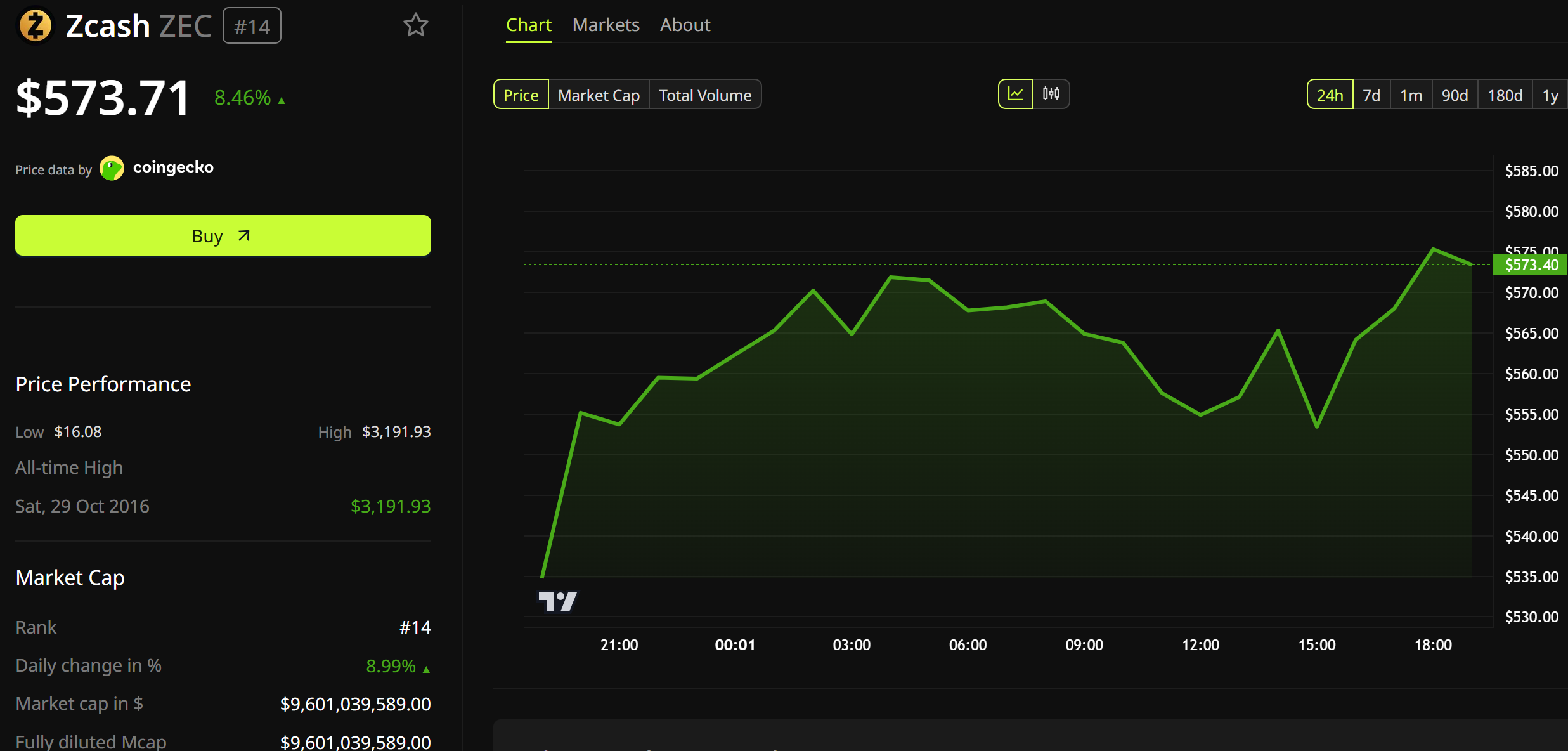
Task: Select the Market Cap chart metric
Action: pos(599,95)
